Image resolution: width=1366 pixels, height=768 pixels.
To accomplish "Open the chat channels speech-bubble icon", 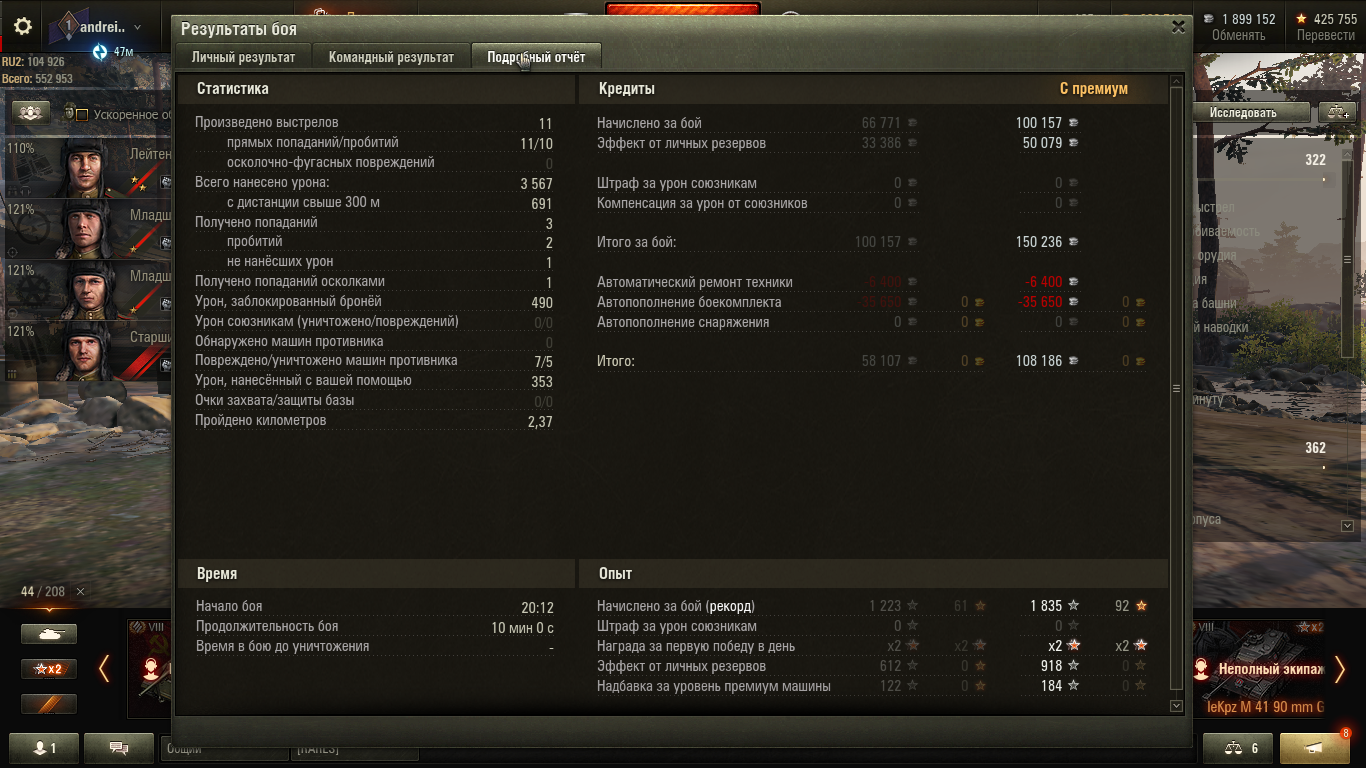I will point(119,748).
